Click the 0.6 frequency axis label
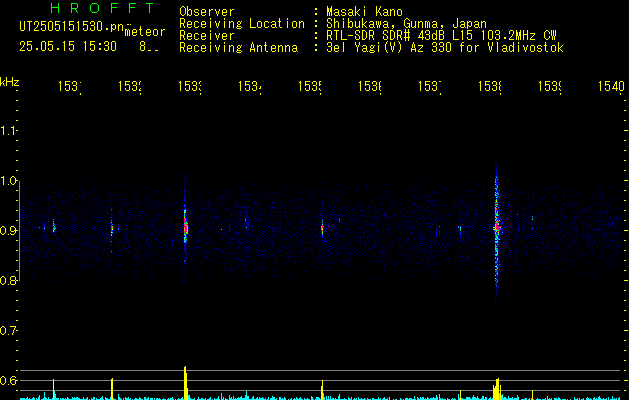The width and height of the screenshot is (629, 400). click(8, 380)
